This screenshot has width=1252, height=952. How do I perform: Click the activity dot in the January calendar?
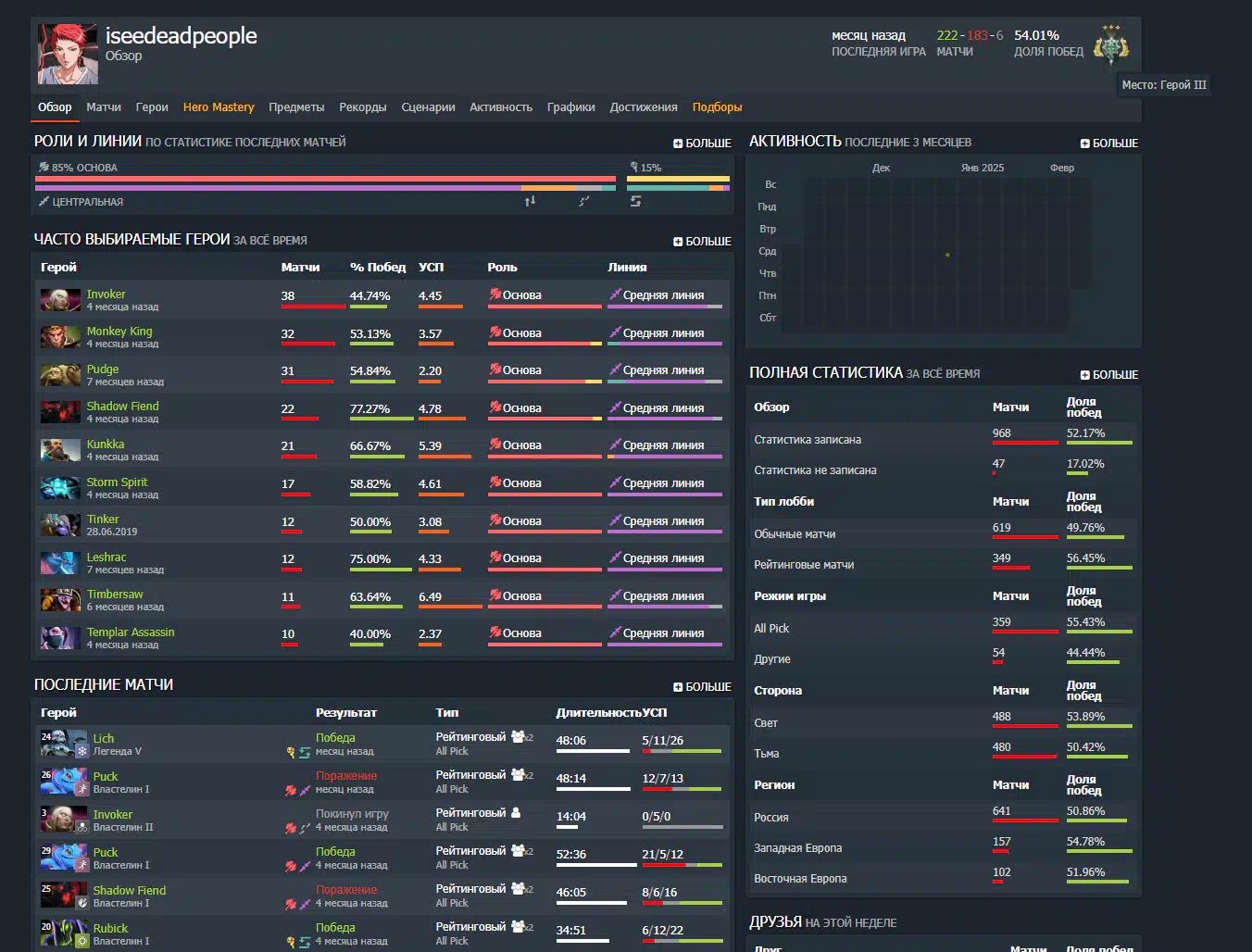point(947,255)
